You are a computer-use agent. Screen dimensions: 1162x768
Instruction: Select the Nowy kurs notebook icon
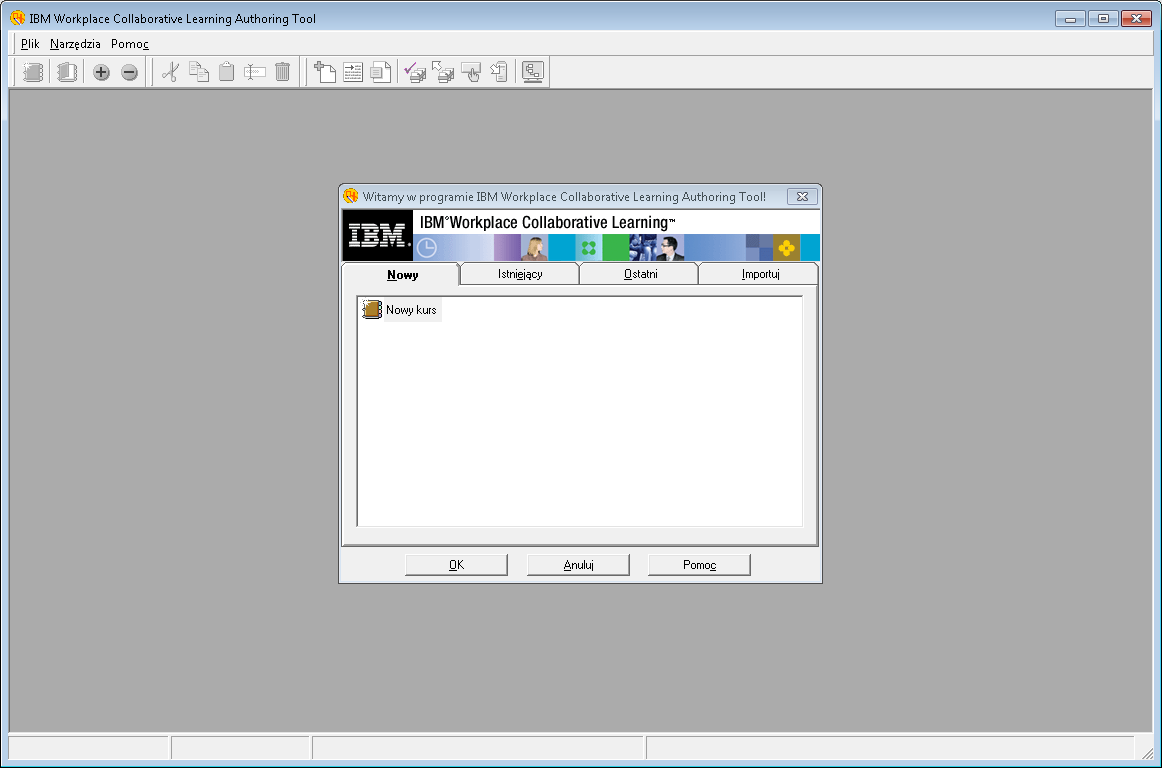pos(372,310)
